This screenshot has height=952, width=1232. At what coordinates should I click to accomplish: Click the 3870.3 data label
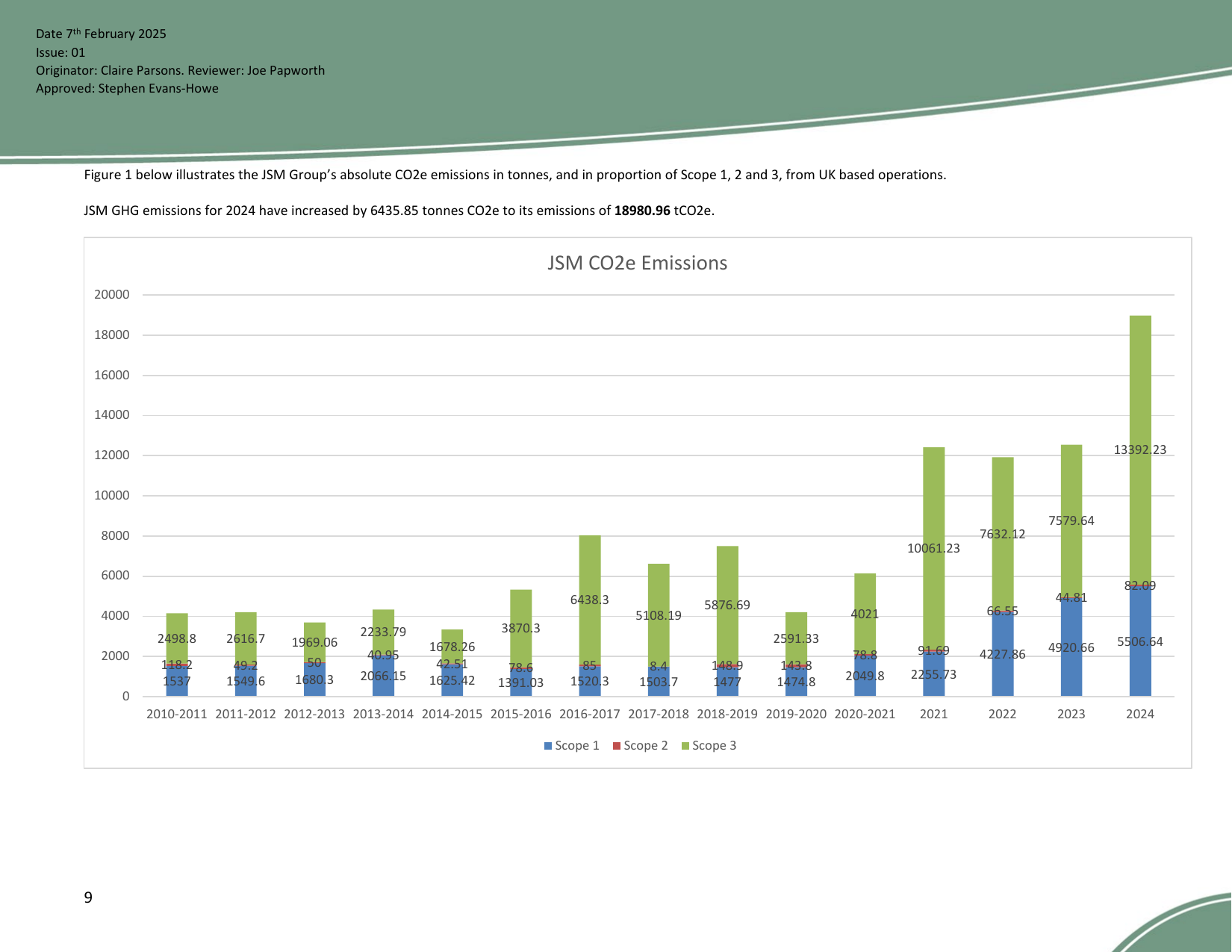[521, 628]
